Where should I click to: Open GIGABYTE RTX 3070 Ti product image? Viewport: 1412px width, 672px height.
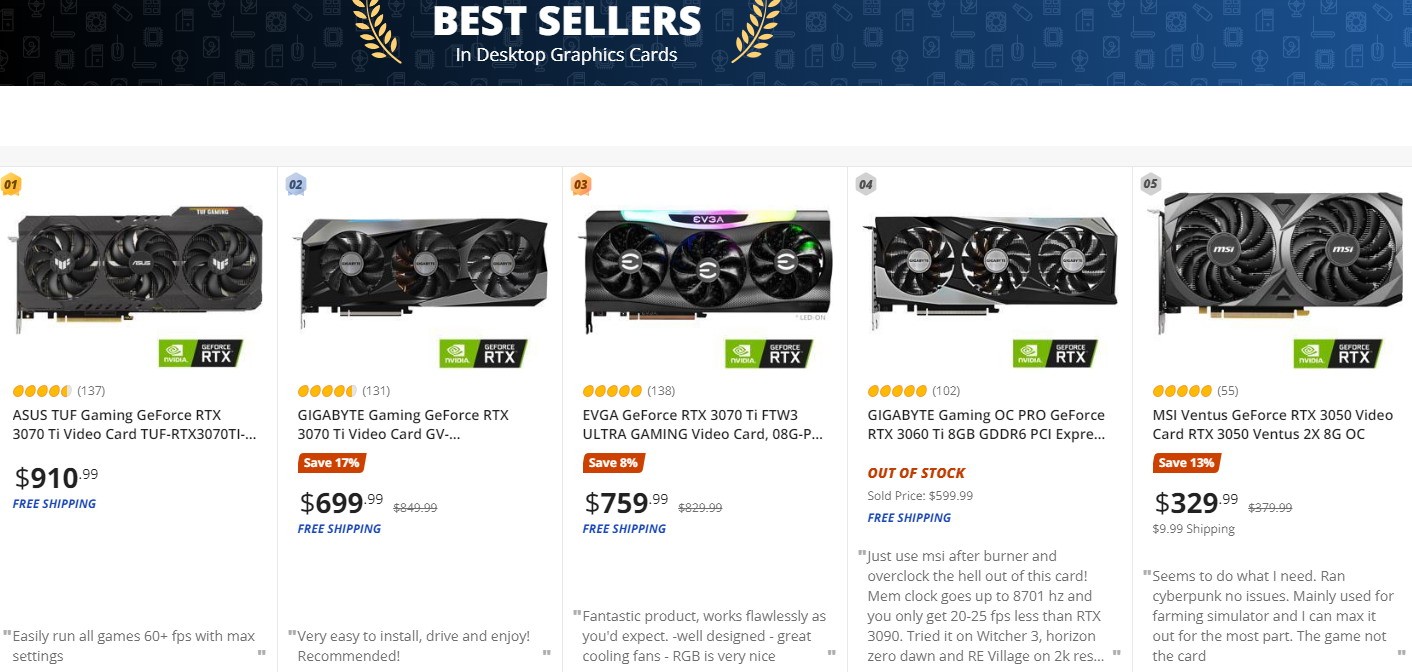click(x=421, y=264)
